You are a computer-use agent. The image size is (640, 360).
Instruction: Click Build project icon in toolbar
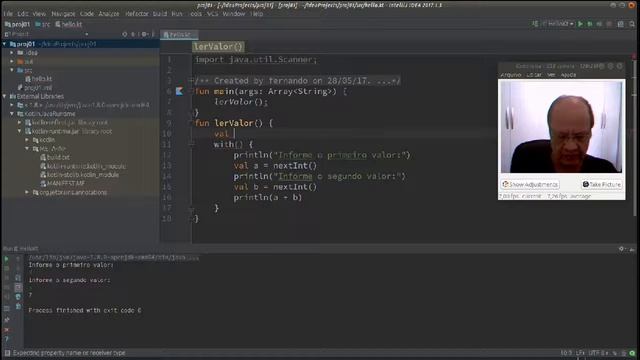(x=535, y=24)
